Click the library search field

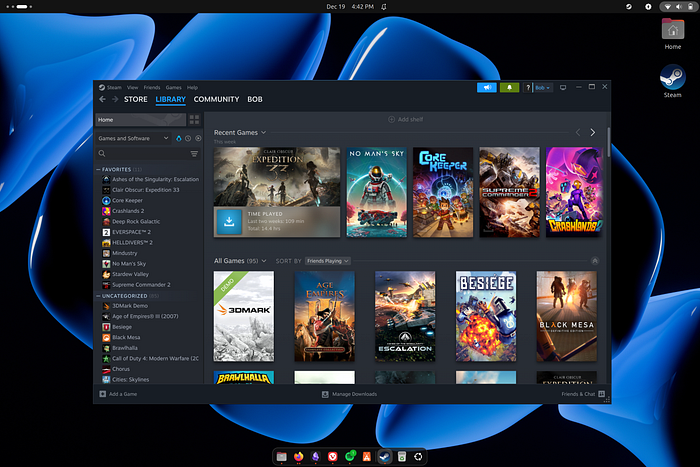pyautogui.click(x=148, y=154)
